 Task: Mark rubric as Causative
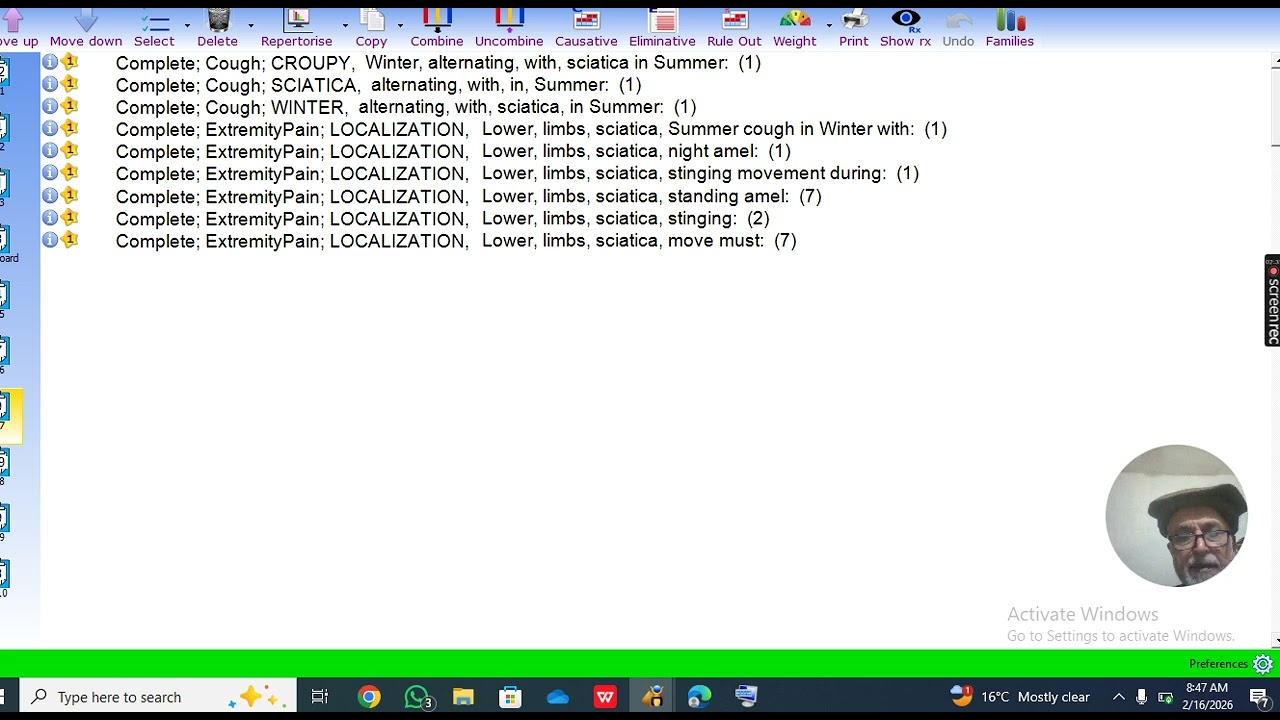coord(586,28)
